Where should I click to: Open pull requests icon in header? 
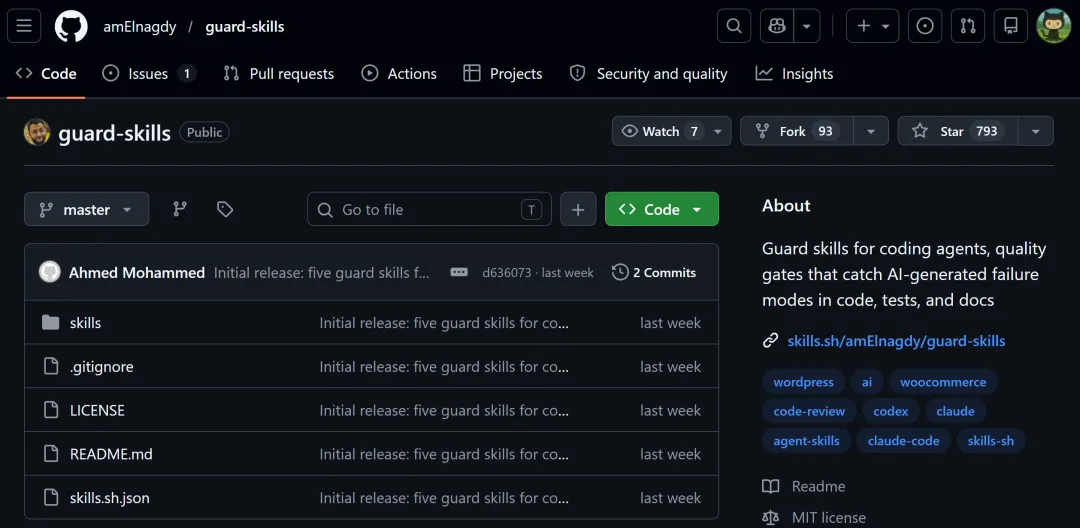968,26
